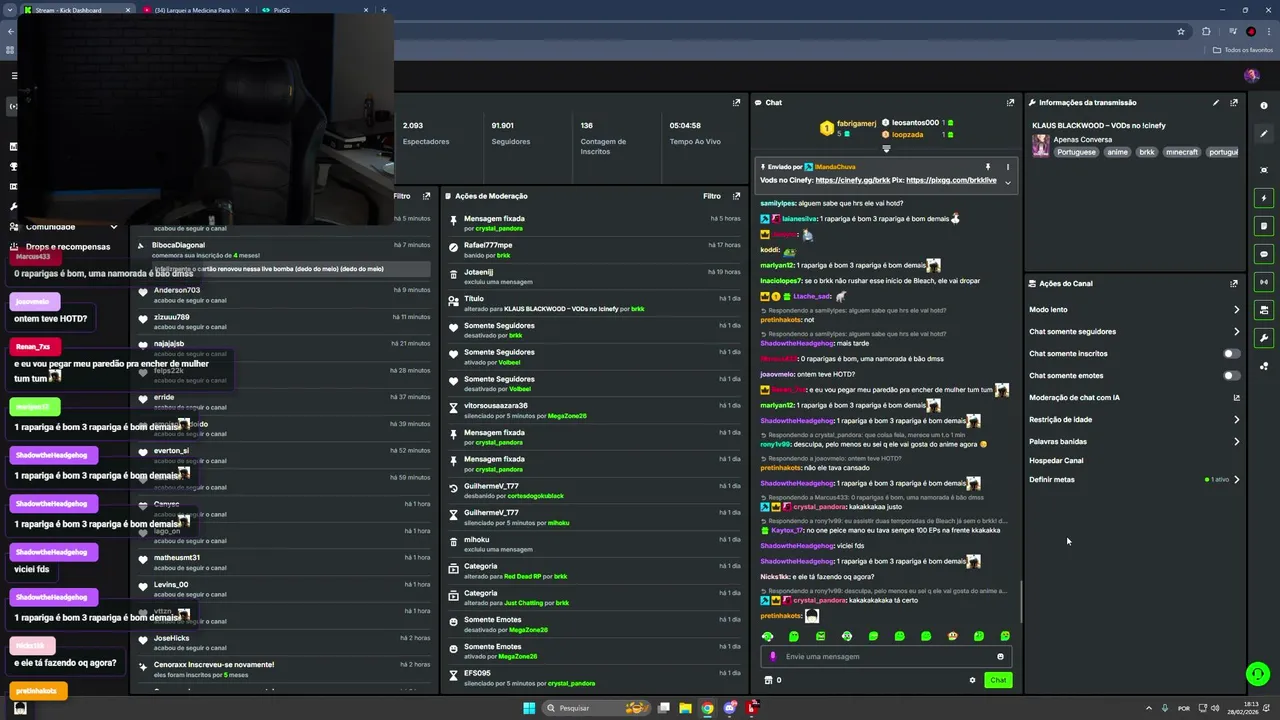Edit stream info with pencil icon in panel header

pyautogui.click(x=1216, y=102)
